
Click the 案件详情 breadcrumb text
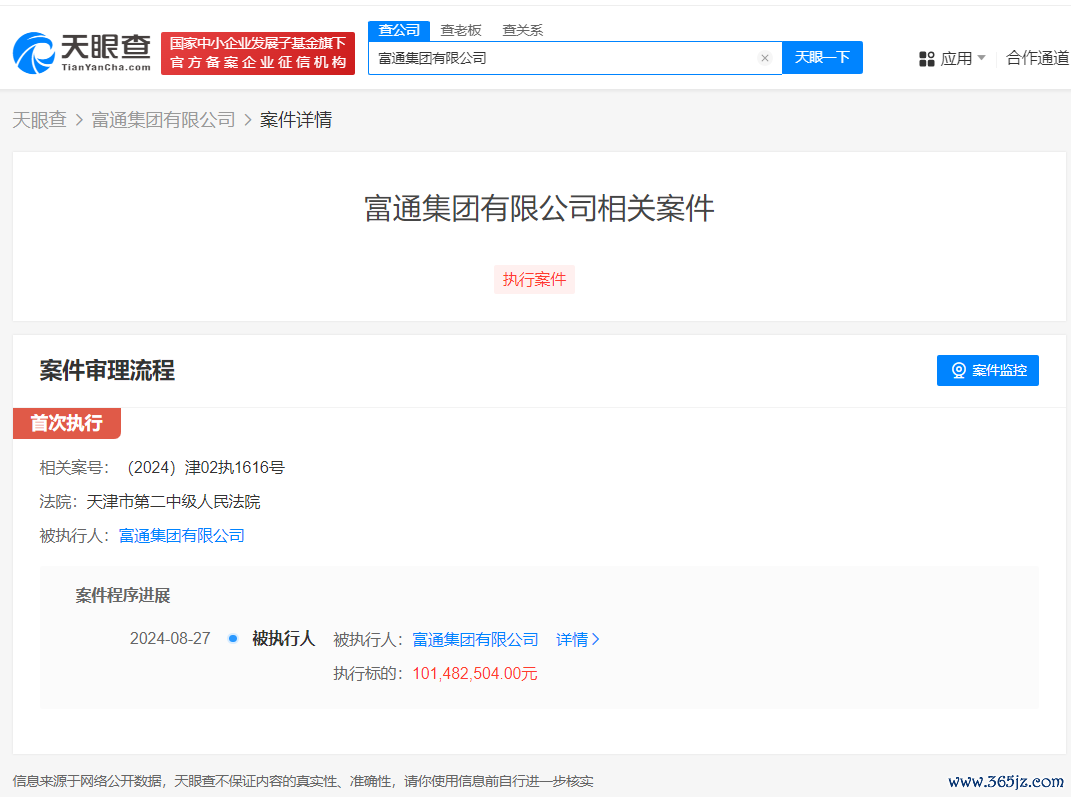[x=296, y=120]
